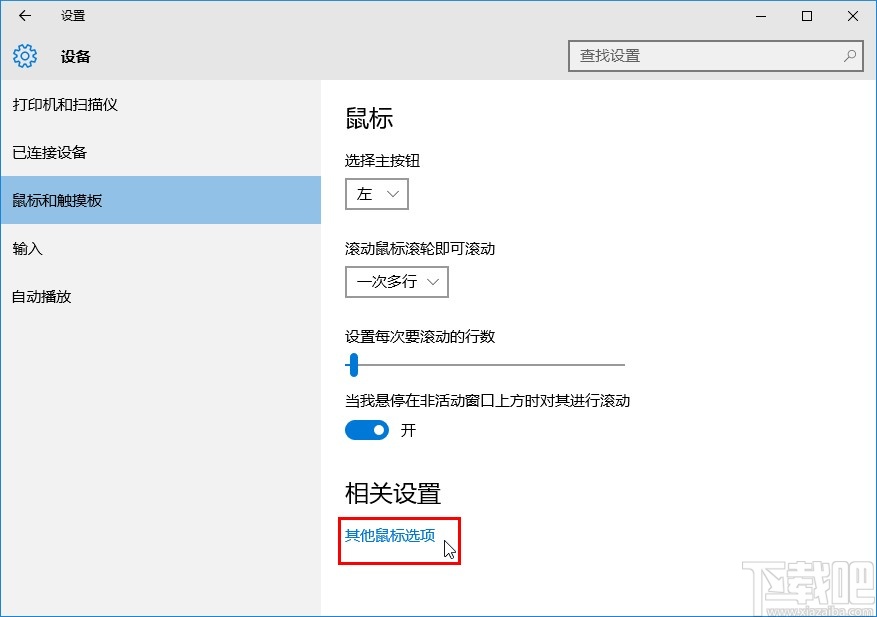Expand the scroll wheel dropdown showing 一次多行

click(396, 282)
